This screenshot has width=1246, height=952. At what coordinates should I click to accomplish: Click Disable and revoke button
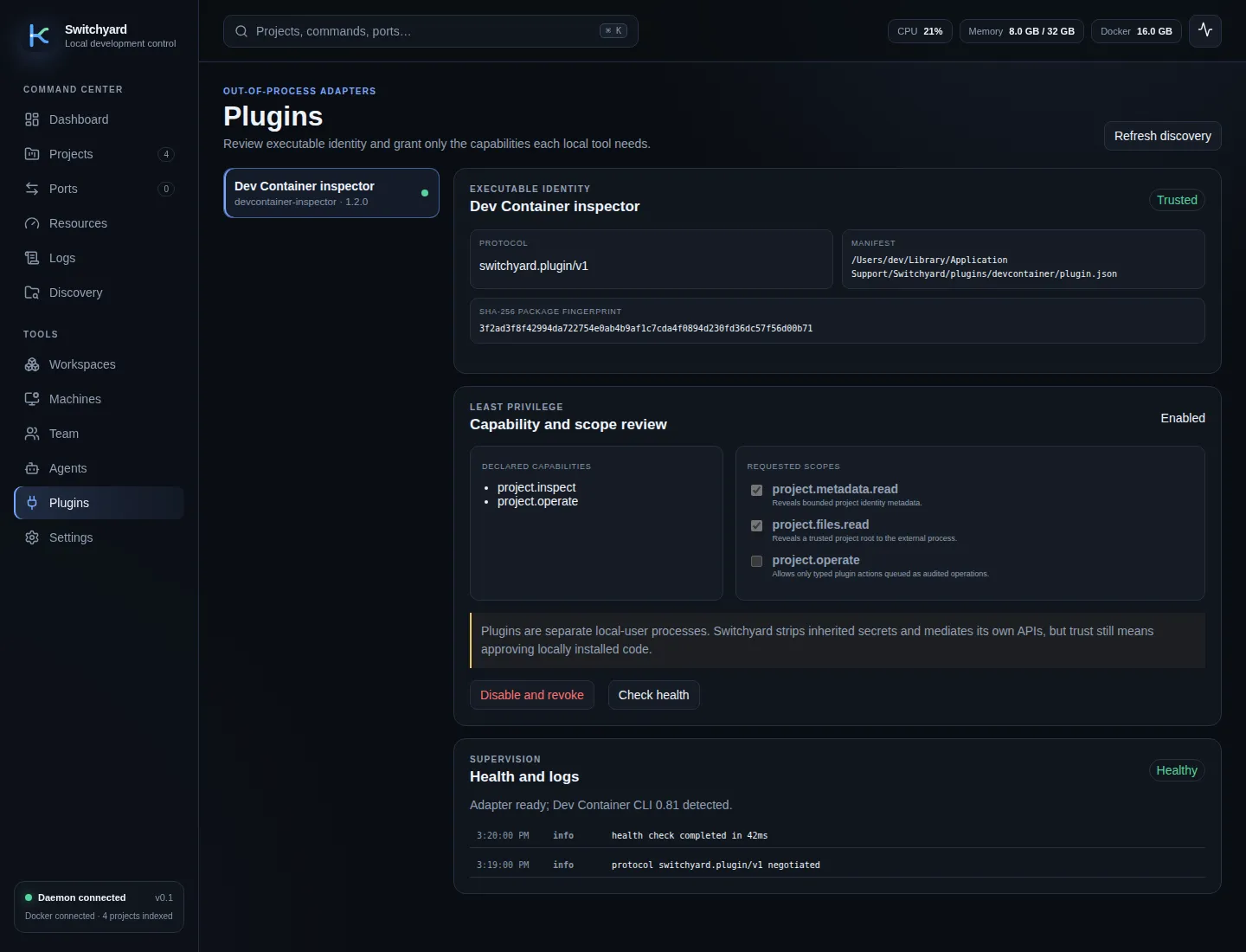pos(532,695)
